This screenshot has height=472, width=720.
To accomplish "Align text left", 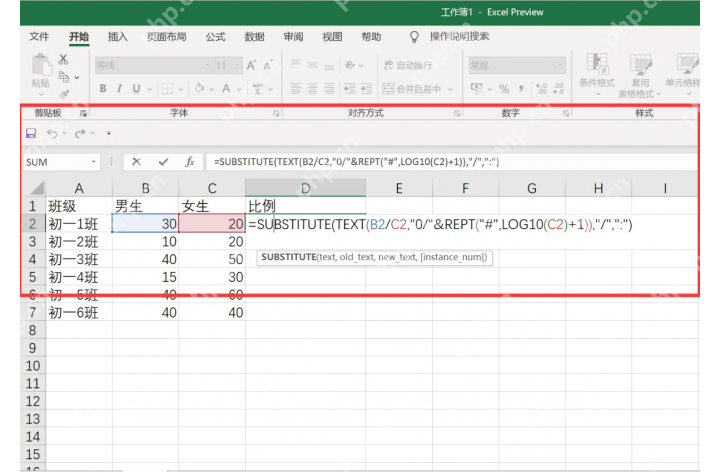I will coord(296,89).
